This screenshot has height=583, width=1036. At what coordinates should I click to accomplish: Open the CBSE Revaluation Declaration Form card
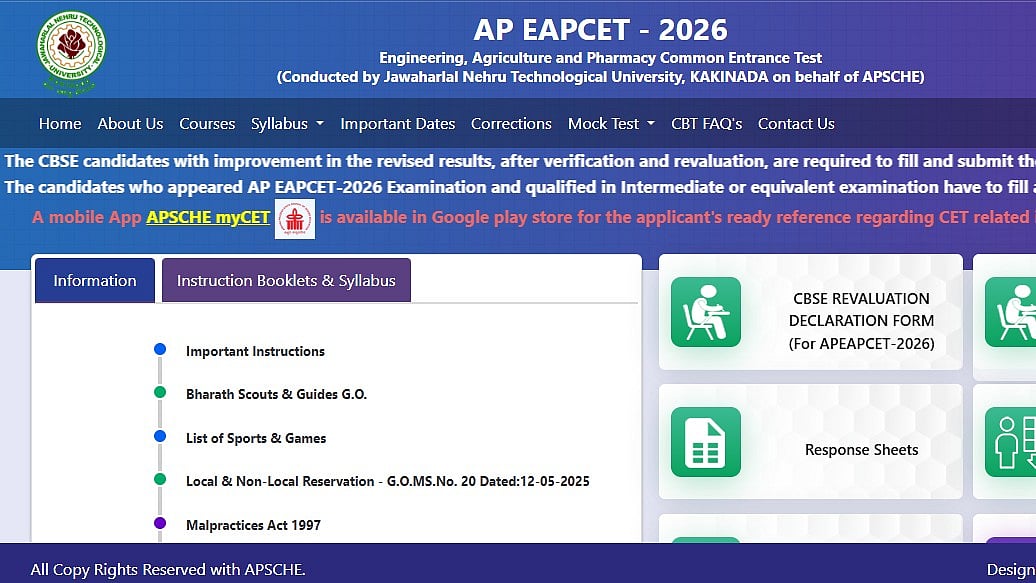click(811, 312)
